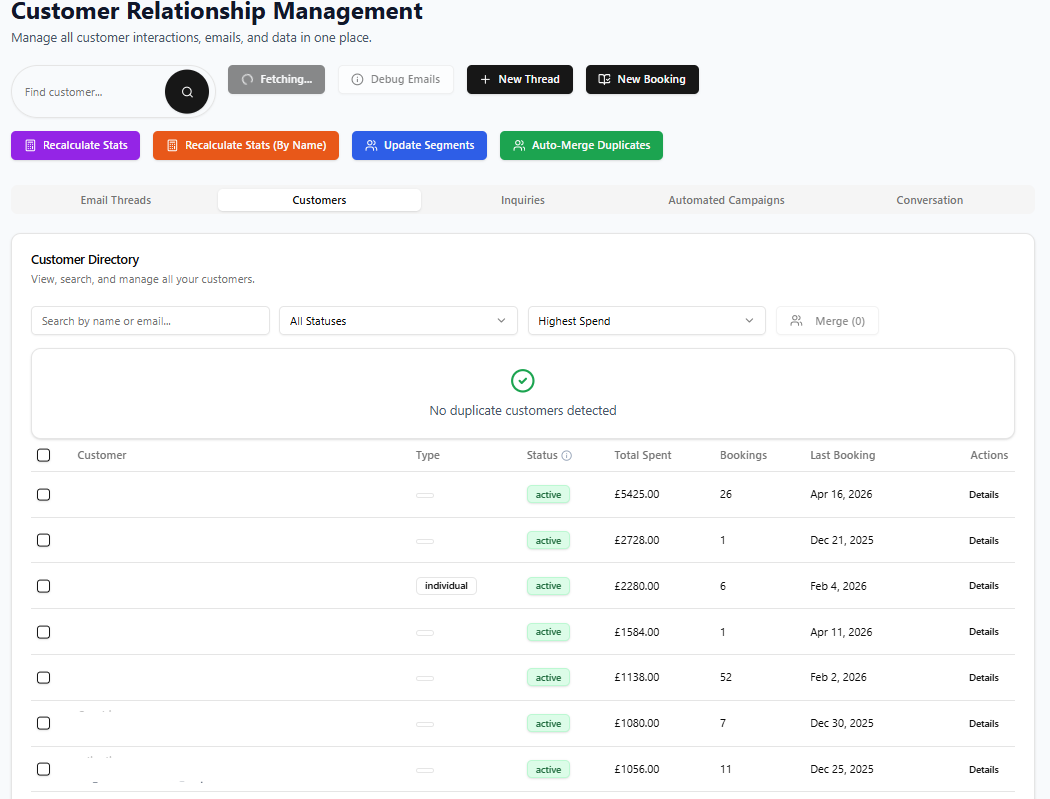1050x799 pixels.
Task: Click the Search by name or email field
Action: (150, 321)
